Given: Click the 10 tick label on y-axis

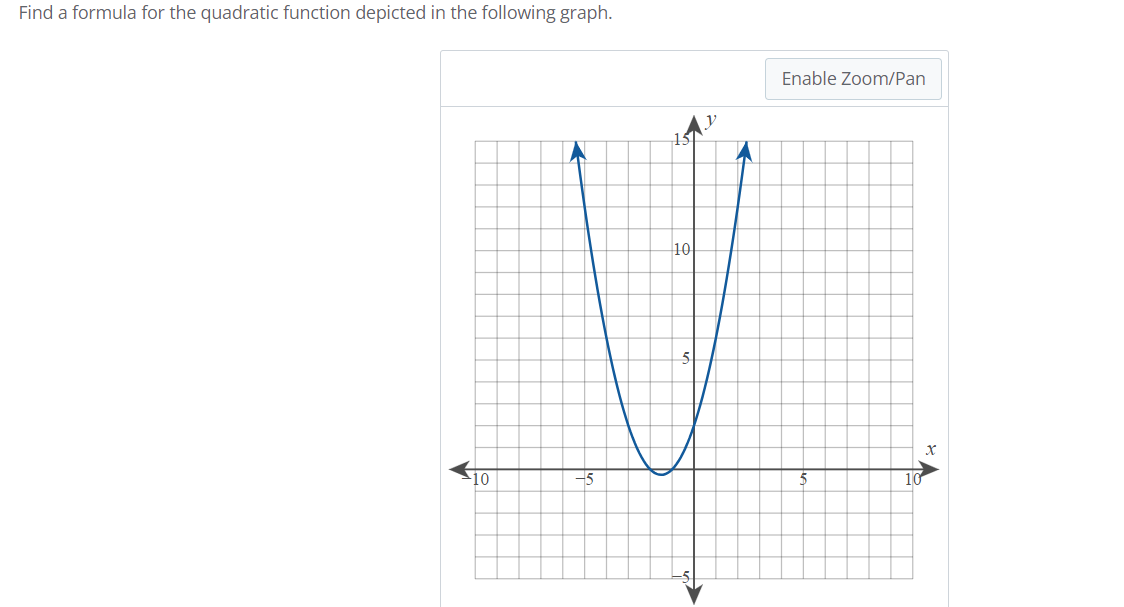Looking at the screenshot, I should [681, 249].
